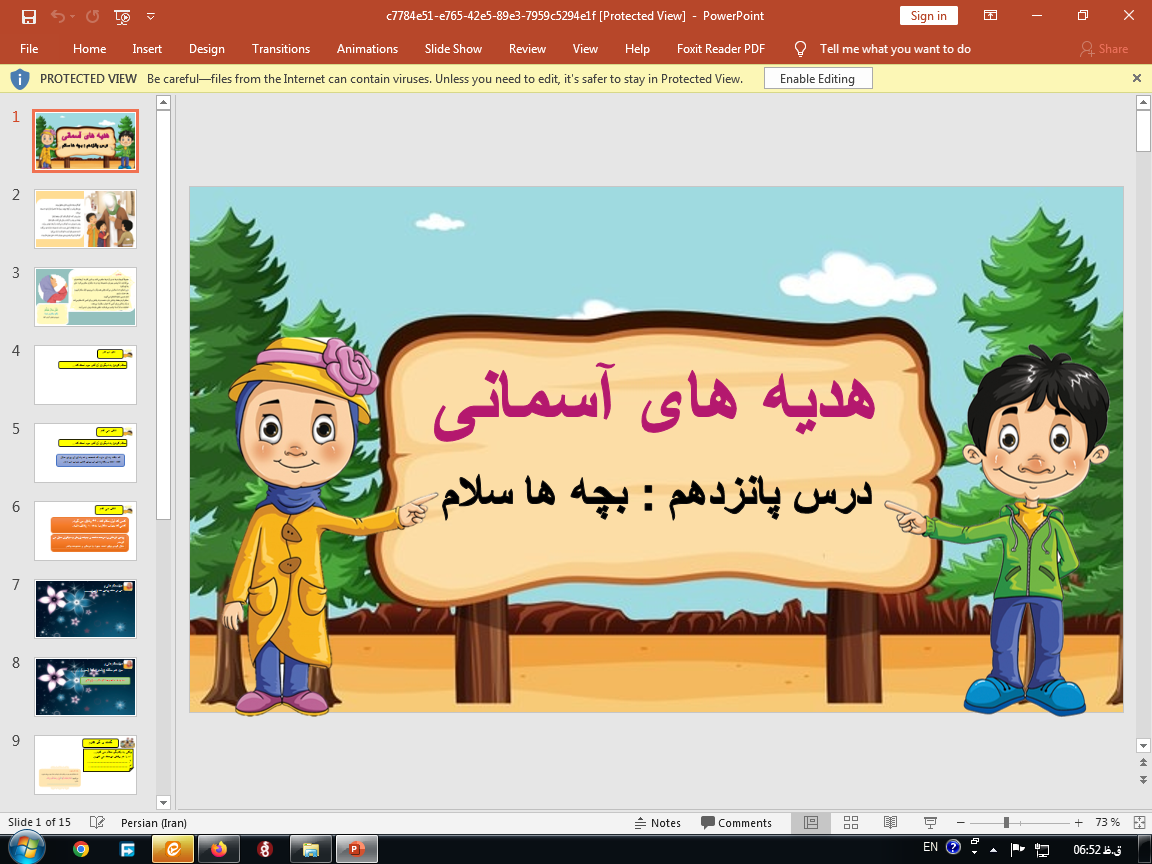Click the zoom slider handle
The width and height of the screenshot is (1152, 864).
[1007, 823]
